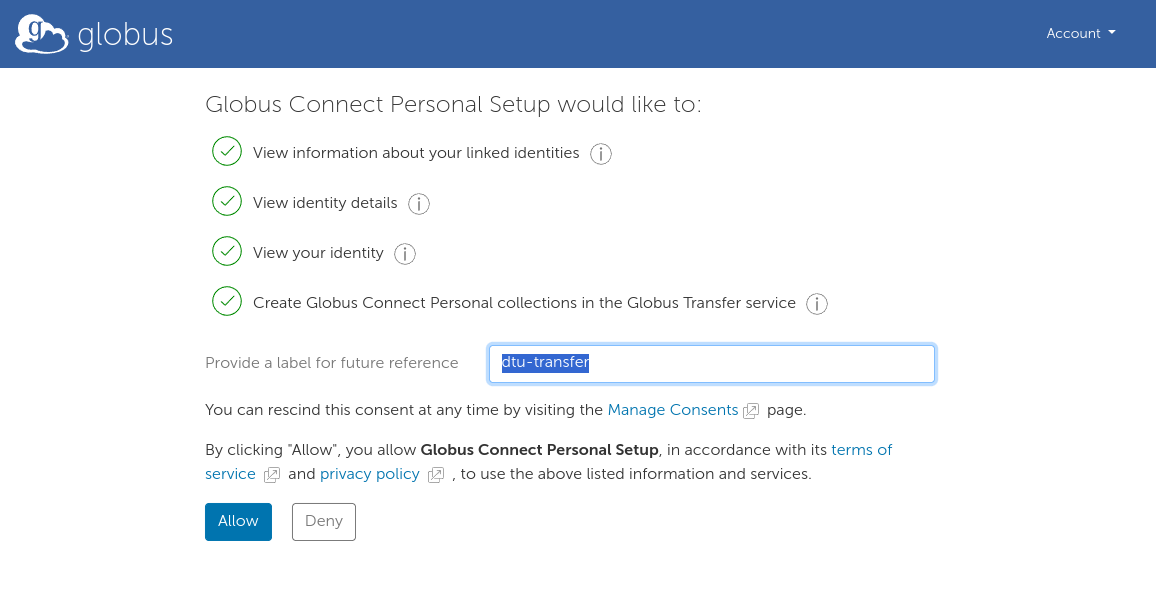
Task: Open the Account dropdown menu
Action: tap(1080, 33)
